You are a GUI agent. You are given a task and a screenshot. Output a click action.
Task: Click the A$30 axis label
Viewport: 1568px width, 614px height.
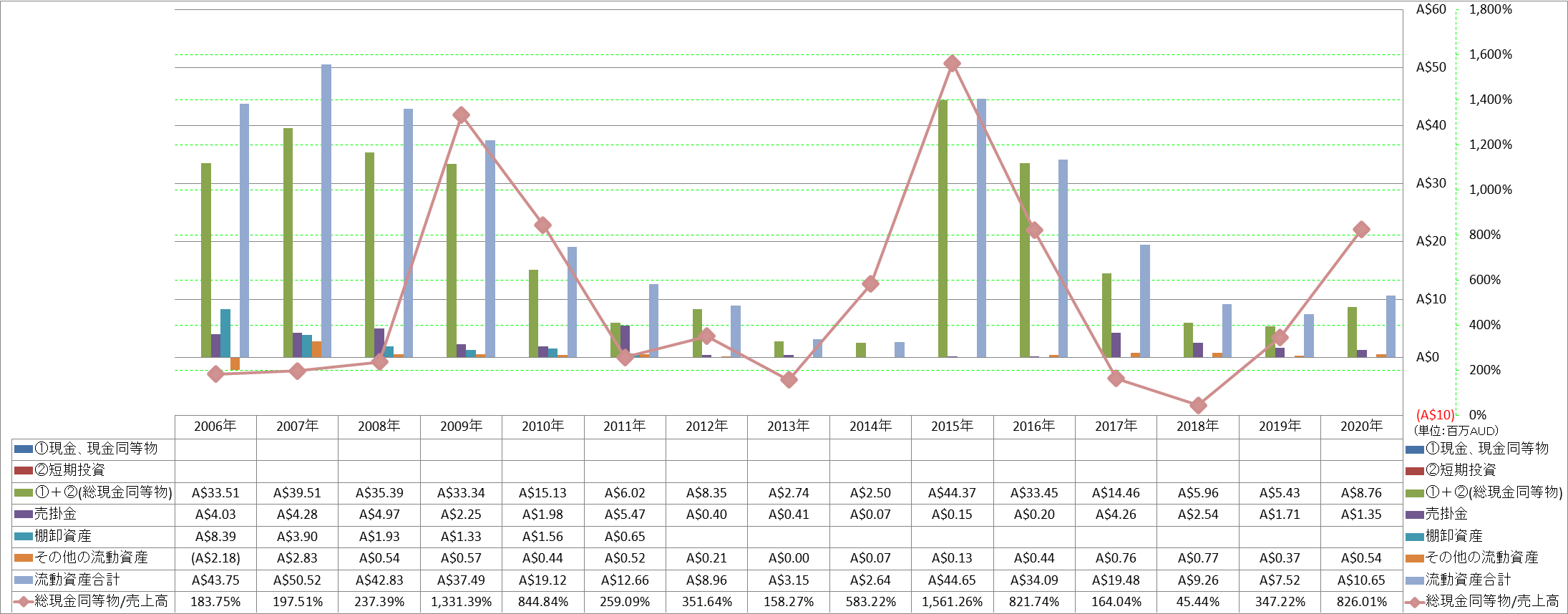point(1431,183)
